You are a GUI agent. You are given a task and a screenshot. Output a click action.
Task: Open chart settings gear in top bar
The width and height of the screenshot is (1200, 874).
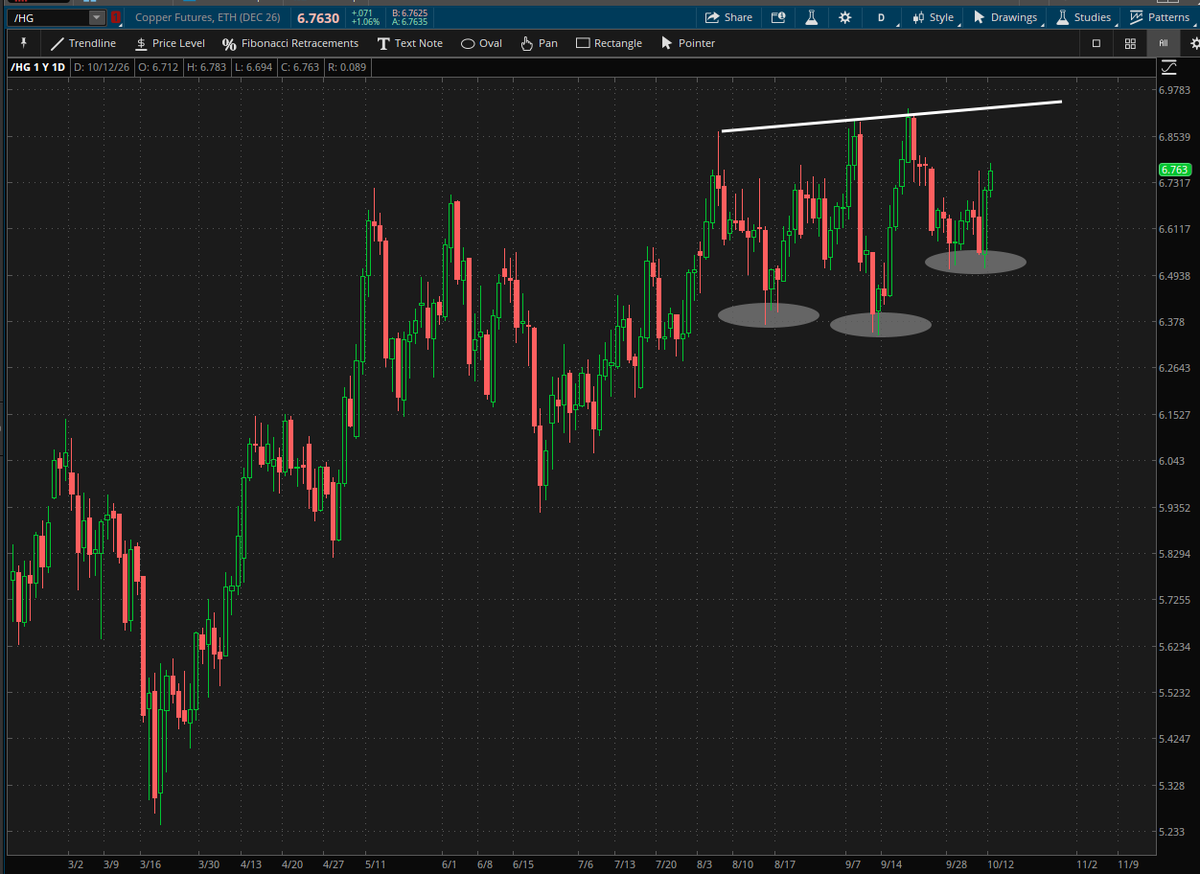845,17
